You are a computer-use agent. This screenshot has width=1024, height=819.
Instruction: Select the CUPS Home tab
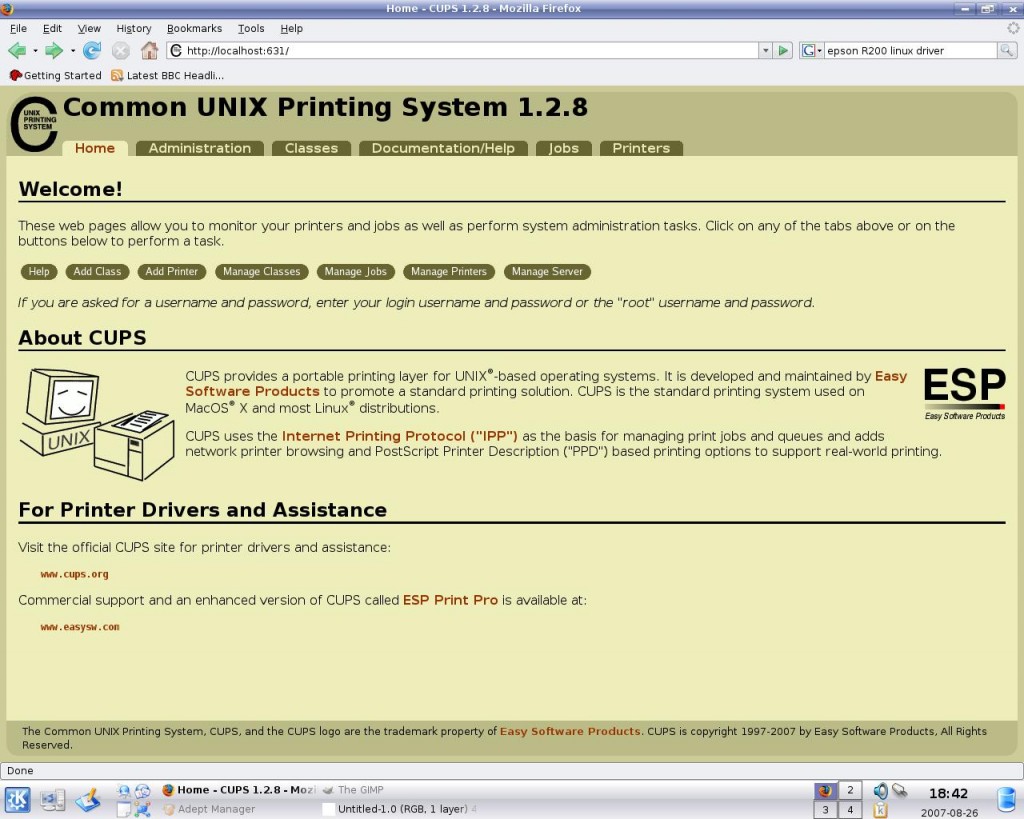[95, 148]
